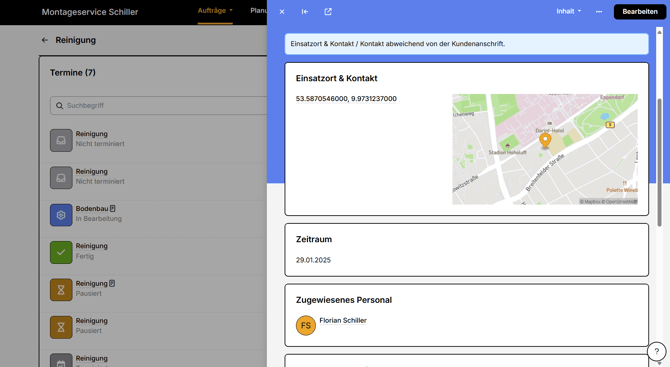The height and width of the screenshot is (367, 670).
Task: Open the Einsatzort map thumbnail
Action: [x=545, y=149]
